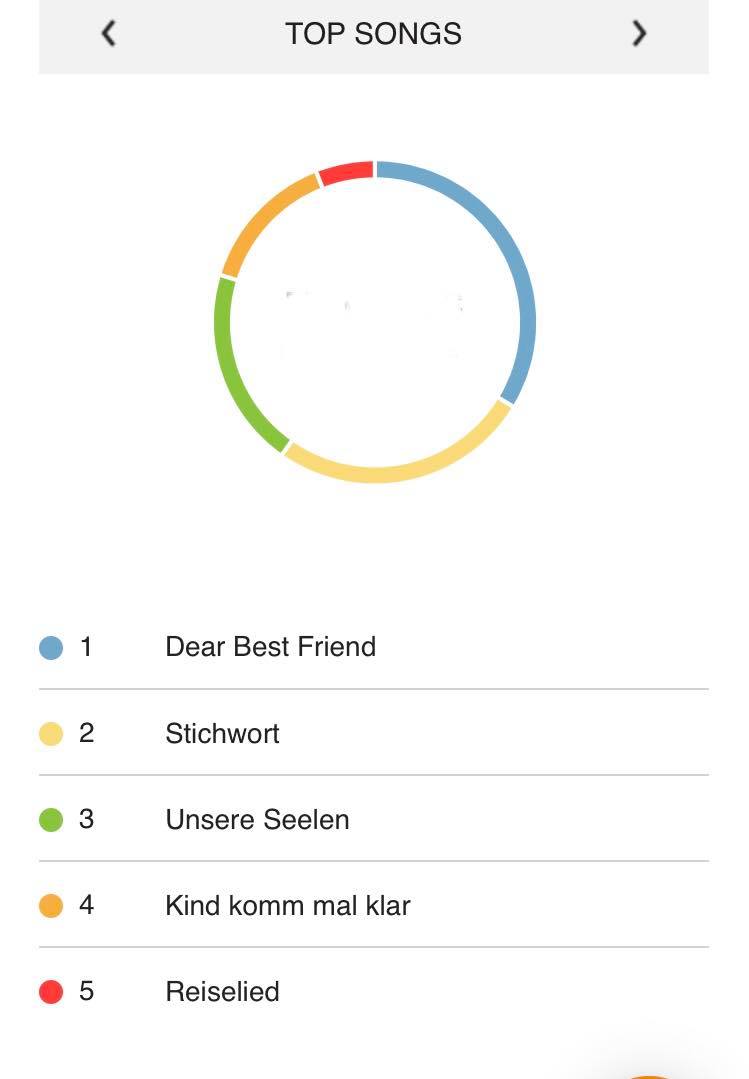Select the red segment of the donut chart
This screenshot has width=749, height=1079.
(x=346, y=171)
